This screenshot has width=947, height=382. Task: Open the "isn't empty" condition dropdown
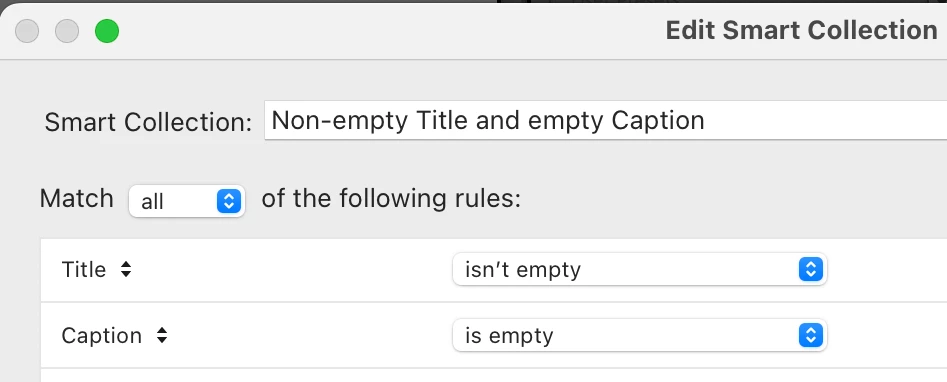(x=640, y=269)
